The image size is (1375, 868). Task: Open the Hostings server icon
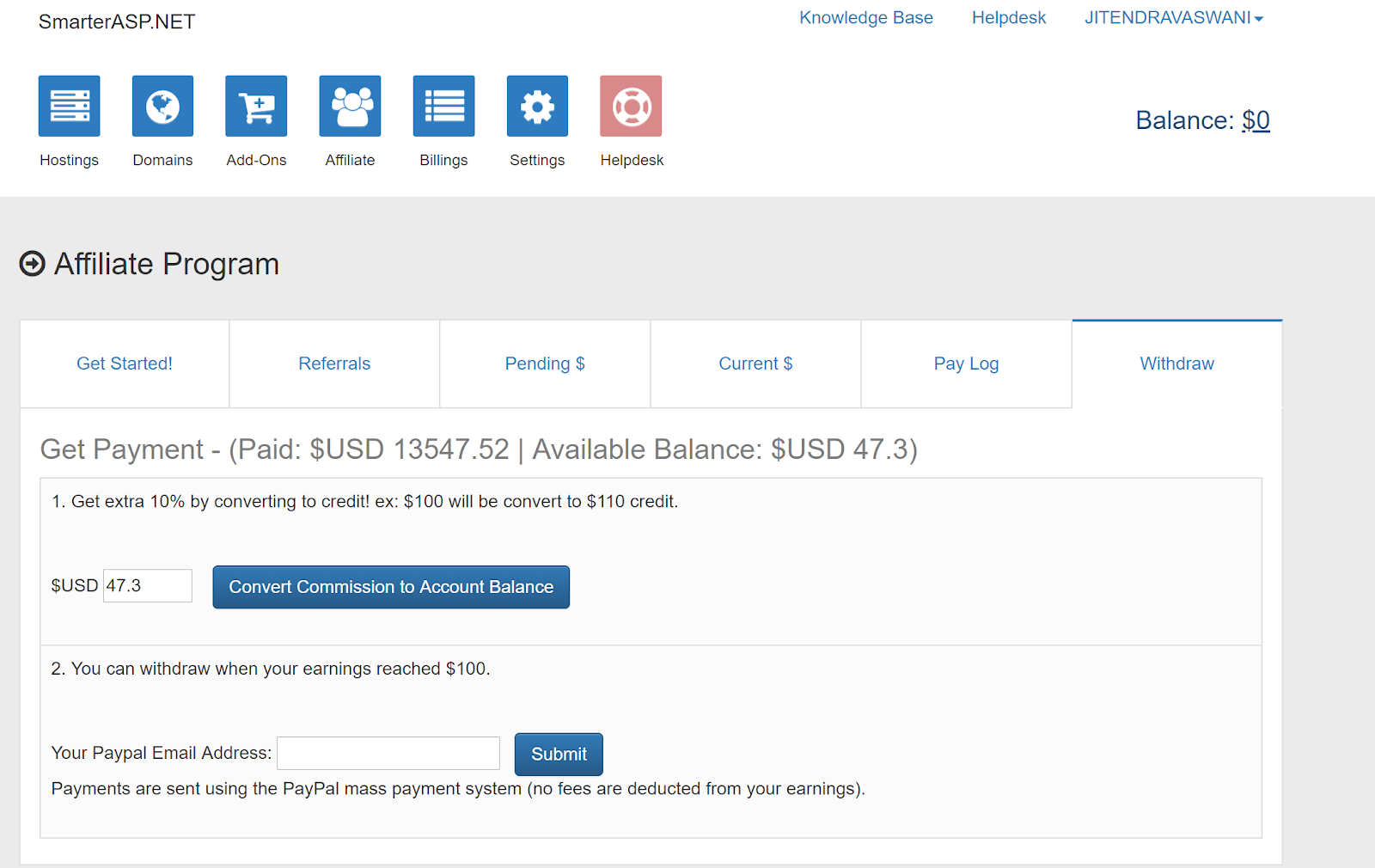pos(69,106)
